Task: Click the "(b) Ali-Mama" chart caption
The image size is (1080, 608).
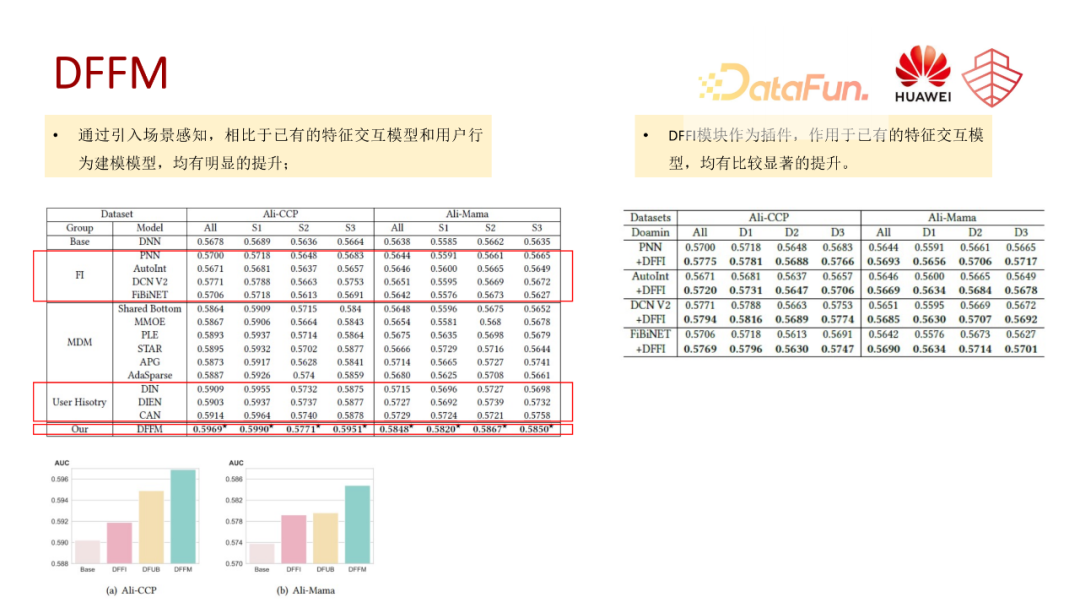Action: tap(306, 590)
